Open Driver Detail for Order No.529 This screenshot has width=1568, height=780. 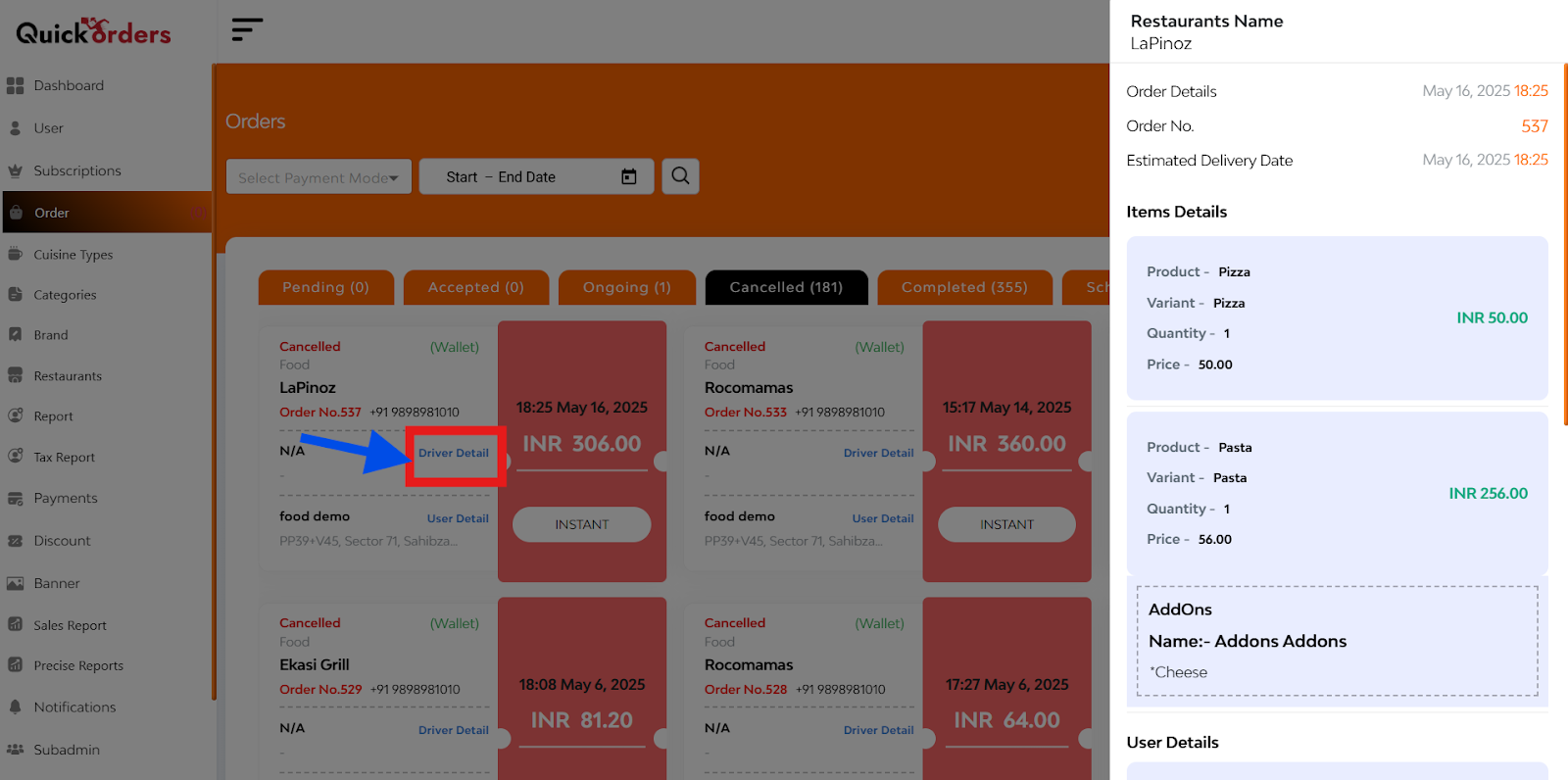454,730
